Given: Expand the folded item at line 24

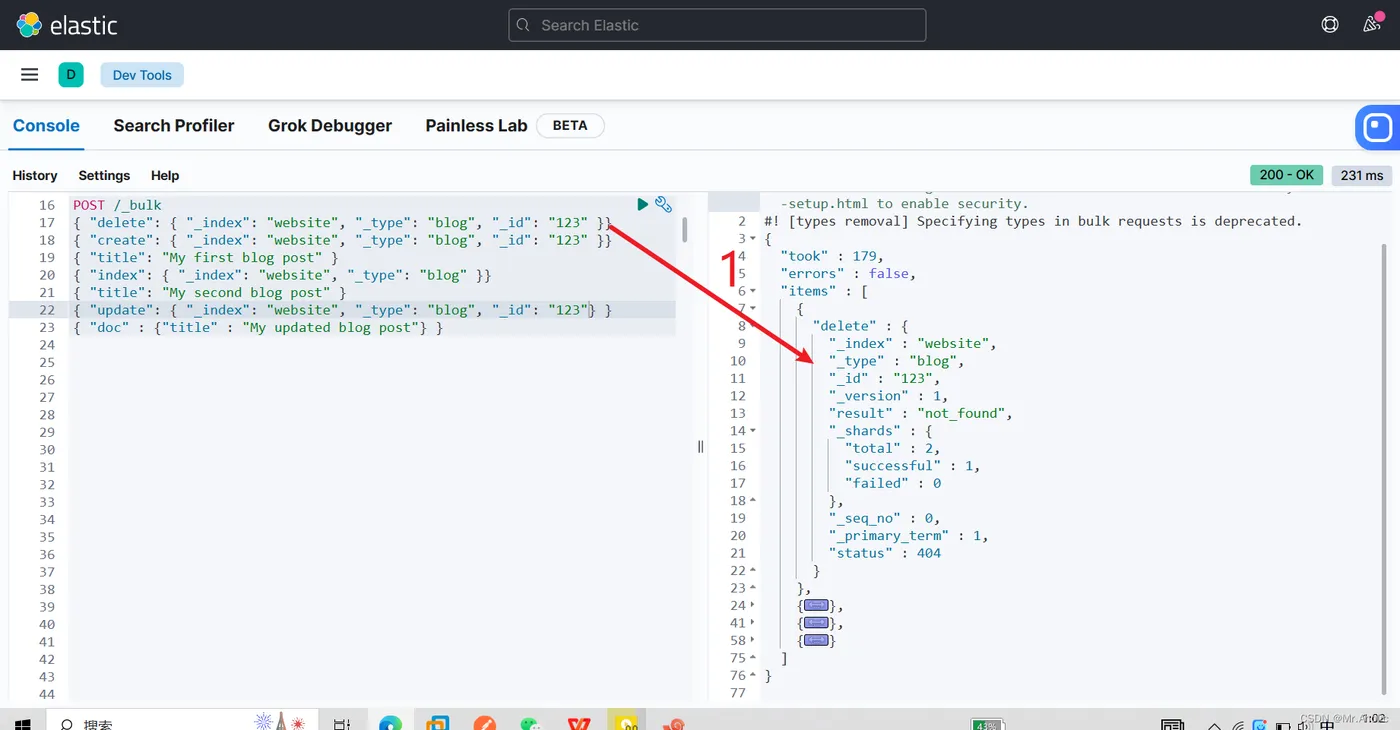Looking at the screenshot, I should 753,606.
